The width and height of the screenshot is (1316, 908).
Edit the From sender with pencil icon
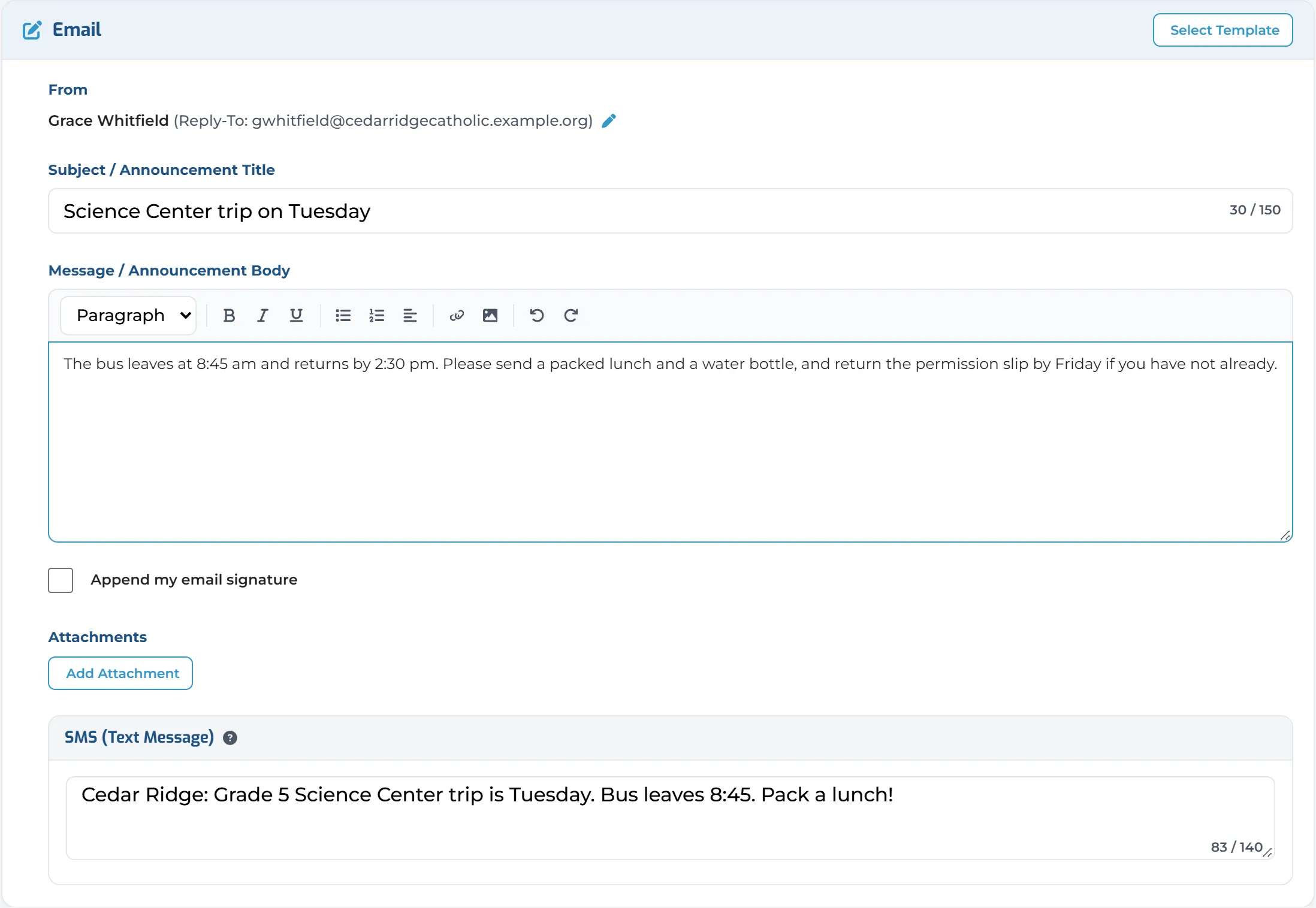[x=609, y=121]
